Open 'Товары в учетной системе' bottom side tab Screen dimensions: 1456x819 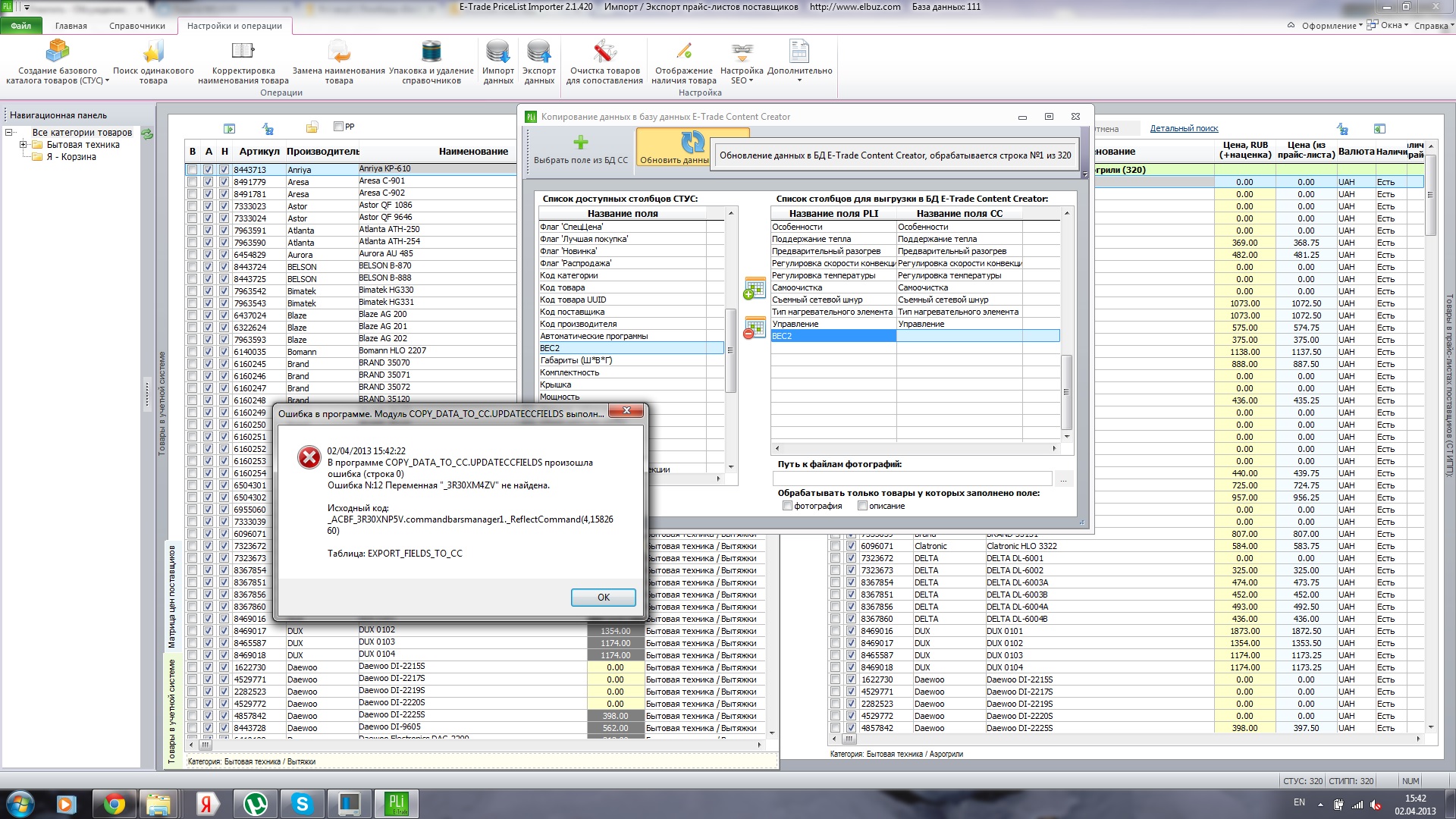click(x=172, y=711)
